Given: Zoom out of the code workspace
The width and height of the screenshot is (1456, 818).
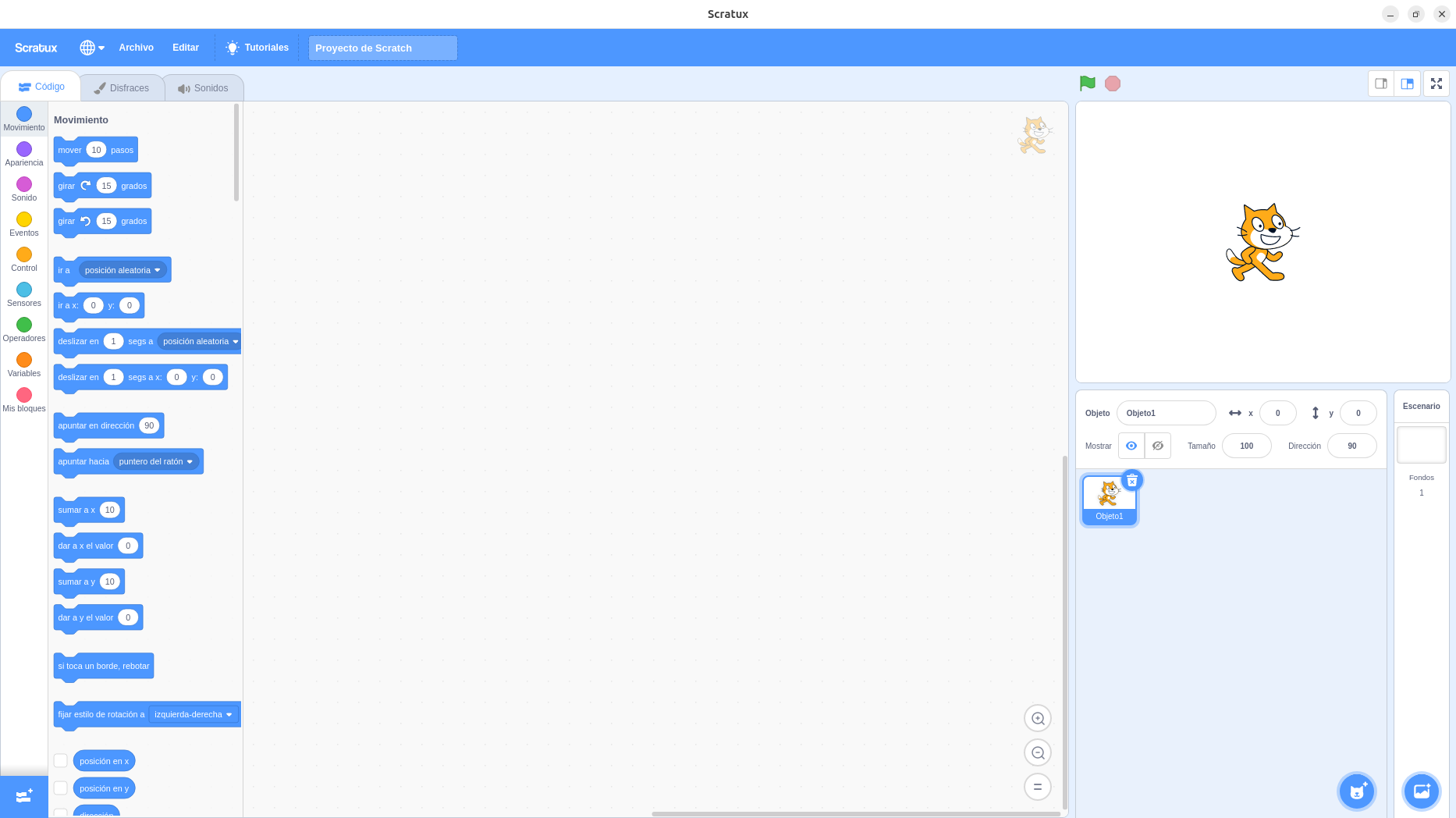Looking at the screenshot, I should (1037, 752).
